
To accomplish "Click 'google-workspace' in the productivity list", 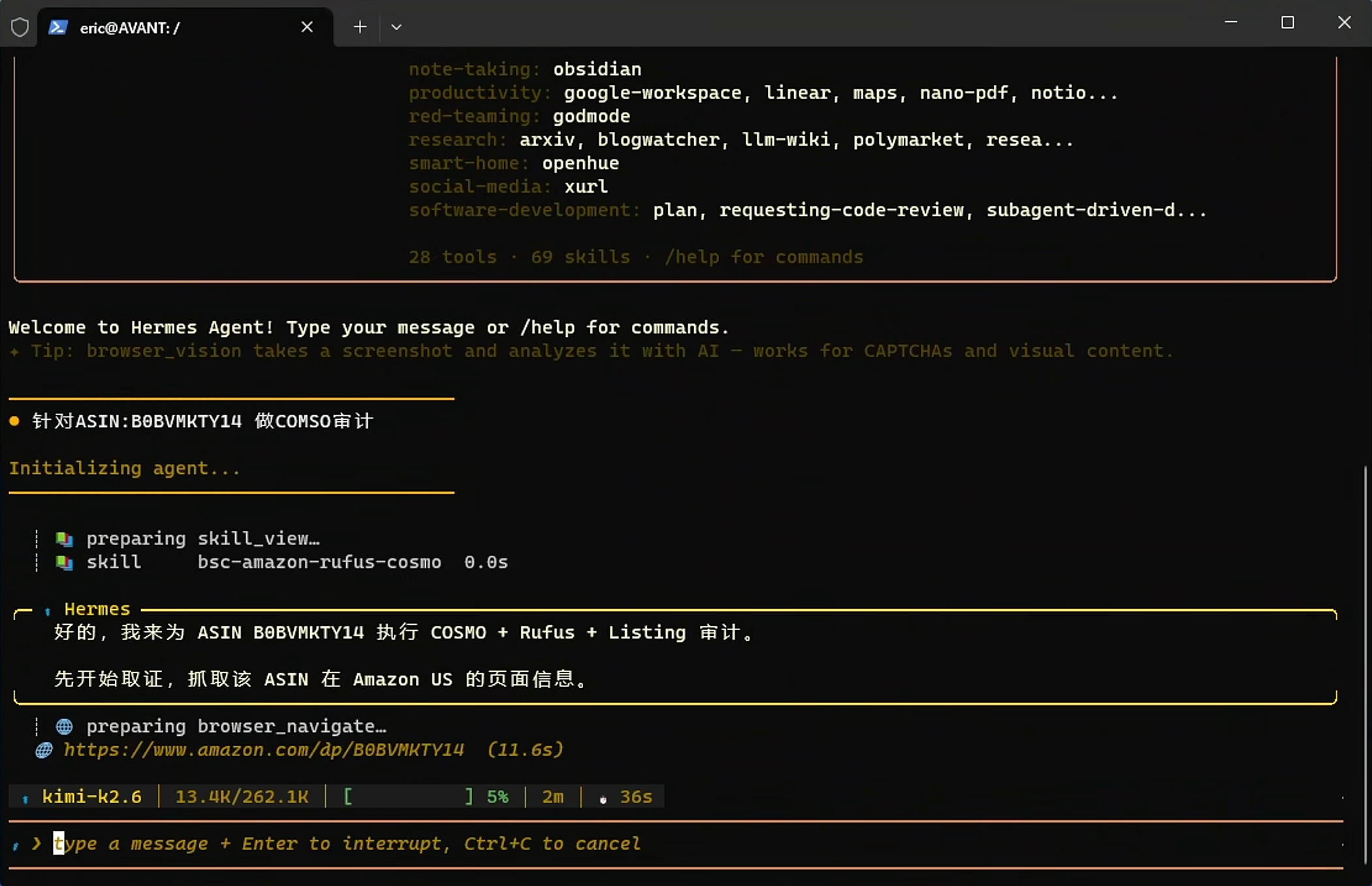I will pyautogui.click(x=653, y=93).
